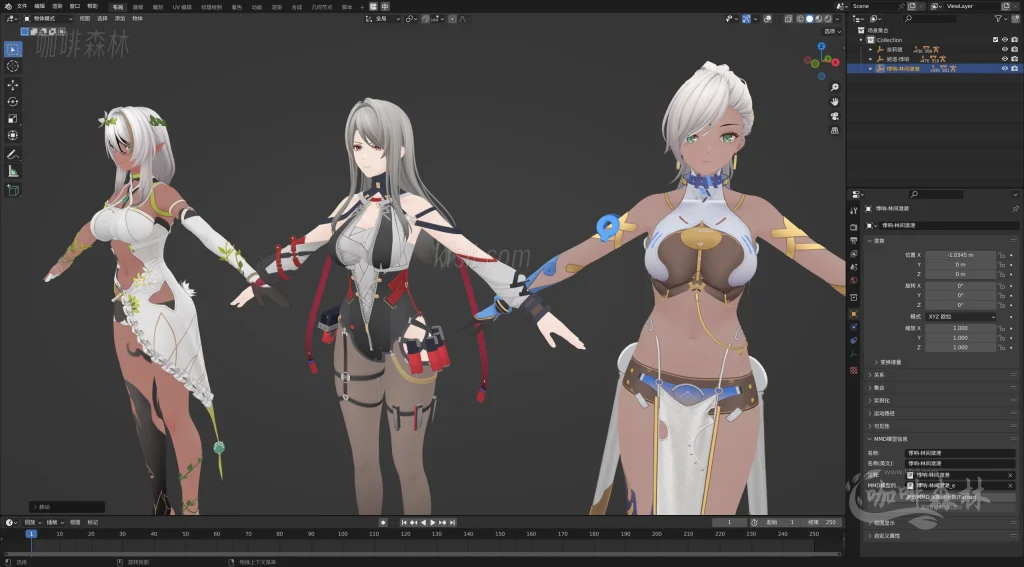Screen dimensions: 1024x567
Task: Click the new-scene icon beside the Scene field
Action: click(912, 6)
